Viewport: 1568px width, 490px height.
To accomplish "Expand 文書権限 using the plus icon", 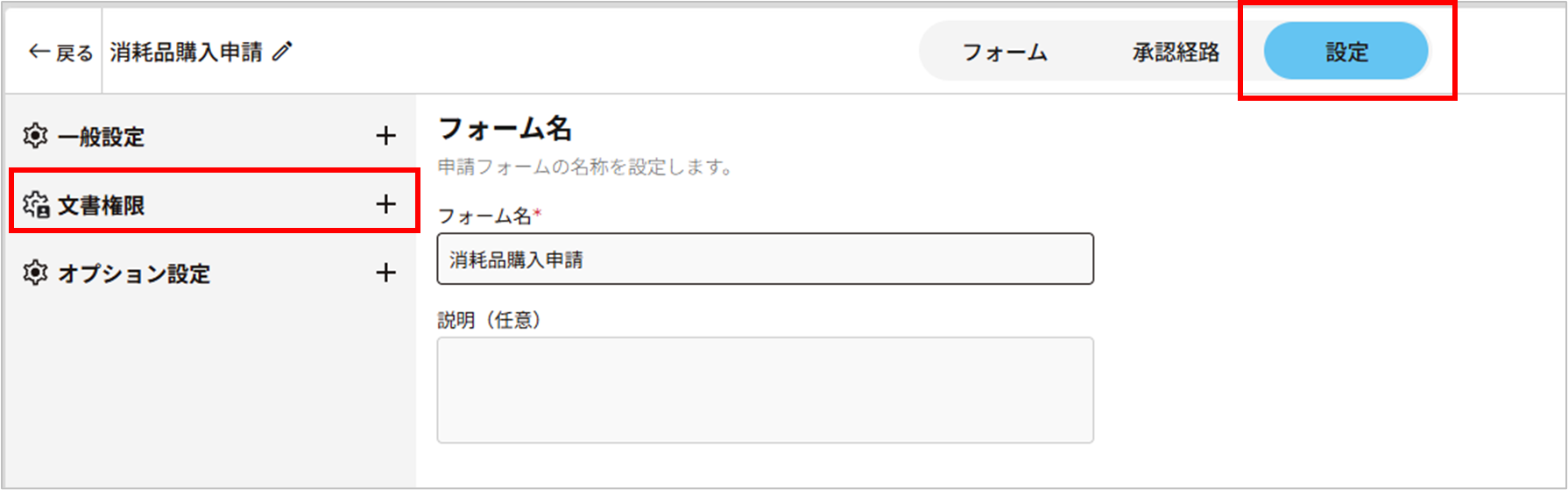I will (385, 204).
